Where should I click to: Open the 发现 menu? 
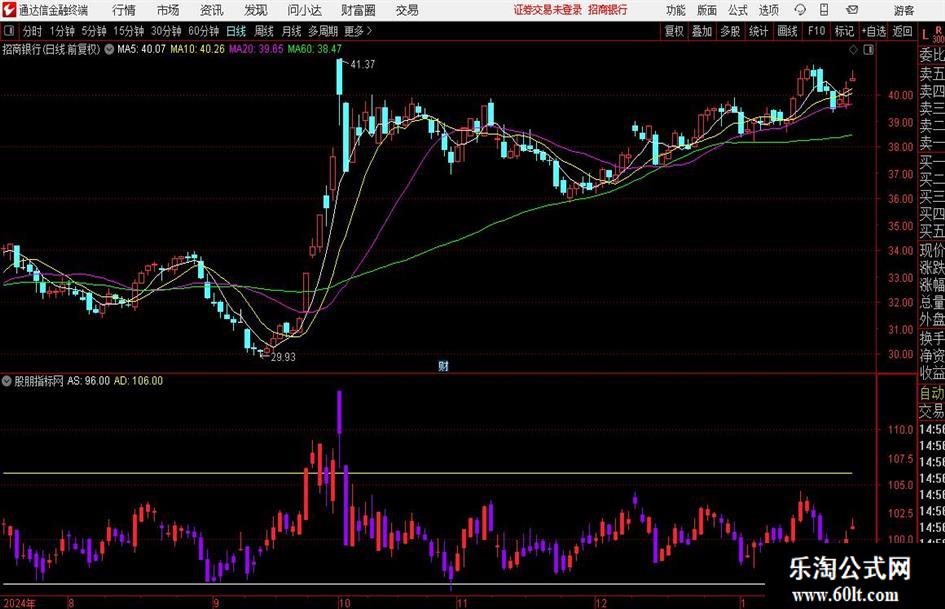[x=256, y=10]
